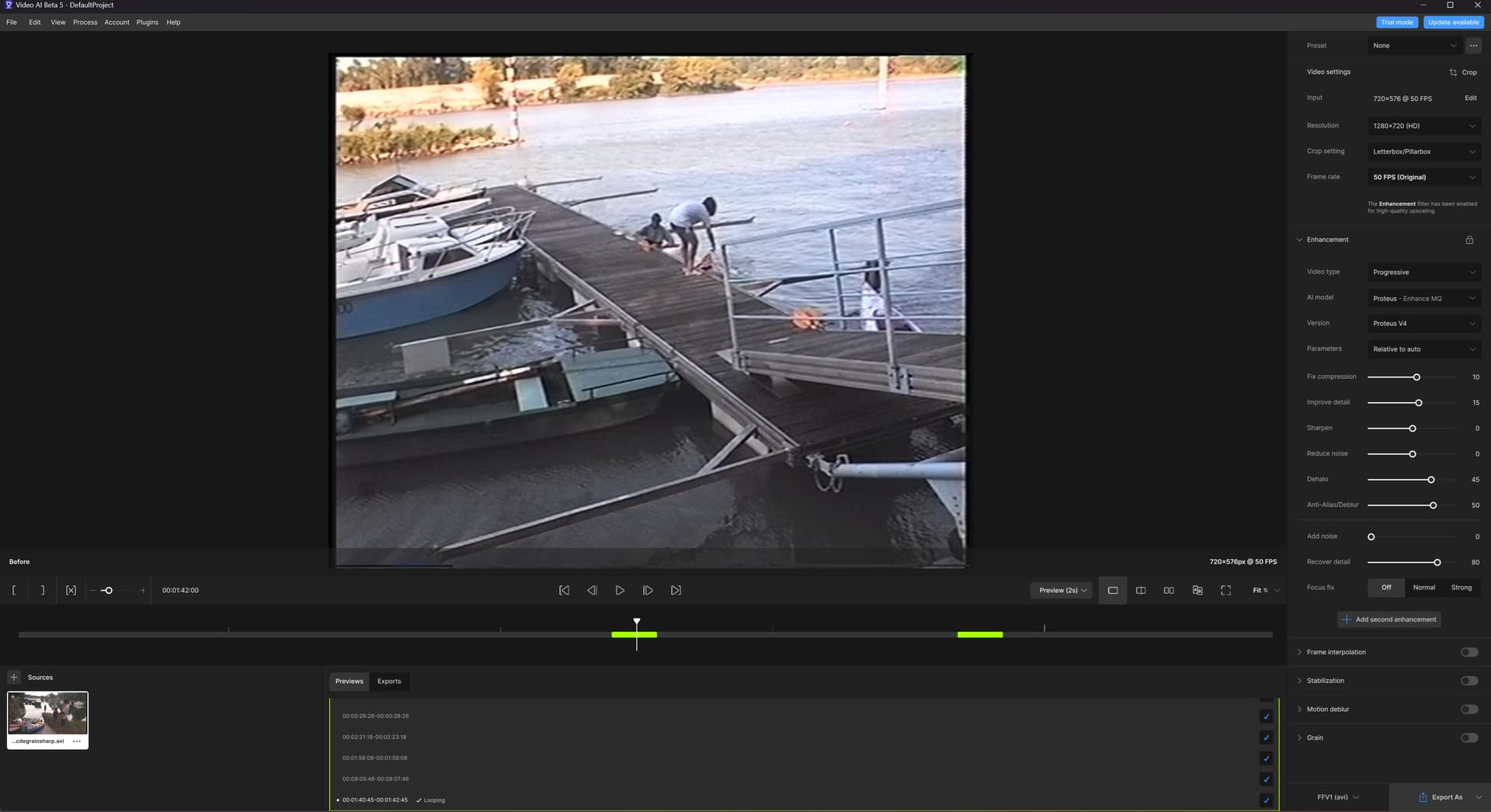Open the Process menu
This screenshot has width=1491, height=812.
click(85, 23)
